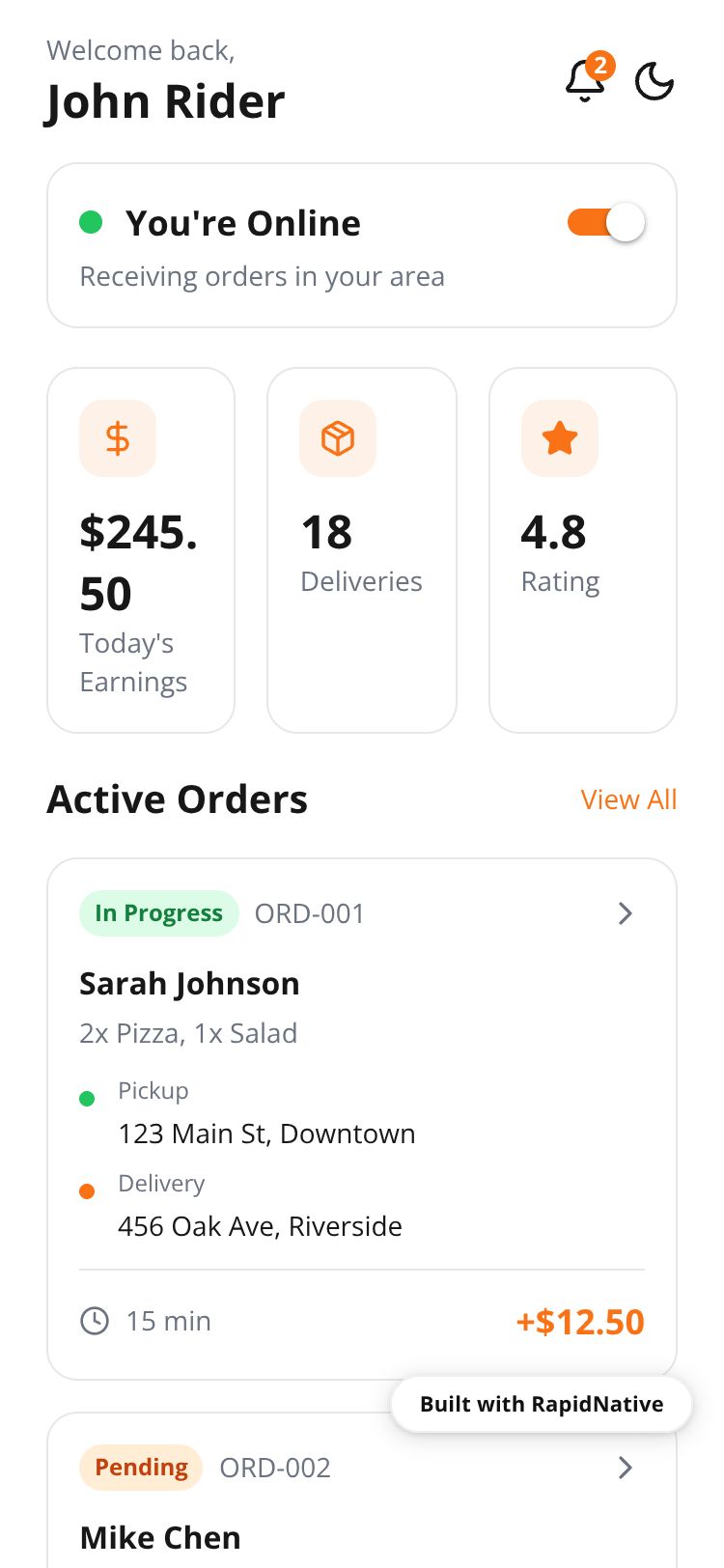Click the green Pickup location dot
This screenshot has width=724, height=1568.
[87, 1099]
